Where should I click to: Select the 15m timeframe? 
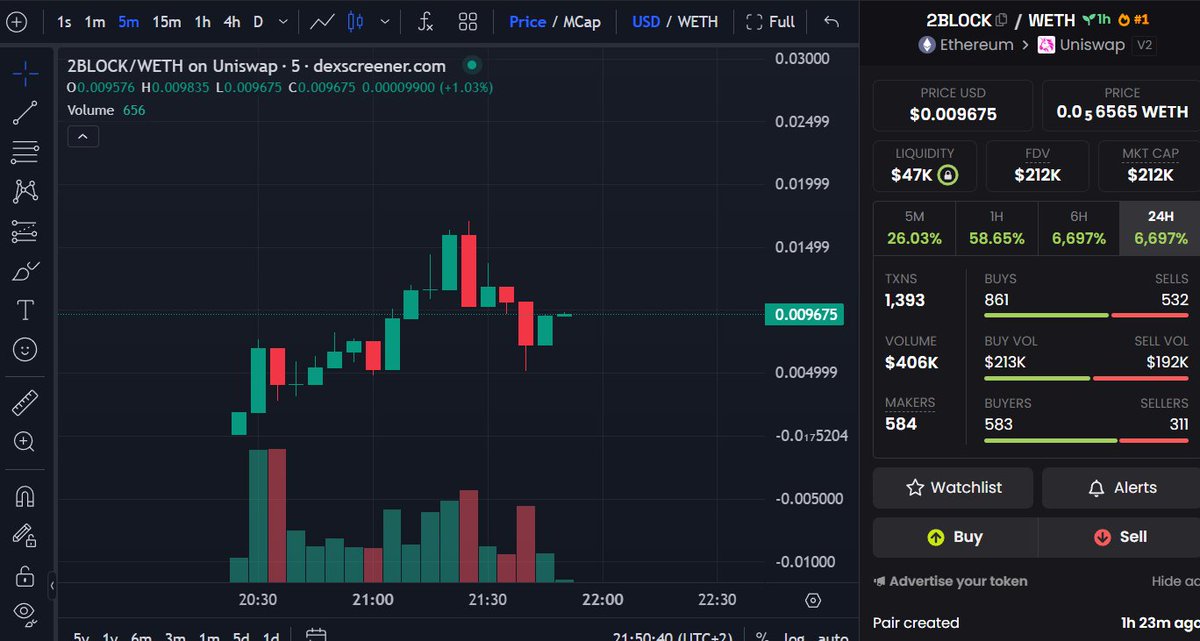[166, 21]
